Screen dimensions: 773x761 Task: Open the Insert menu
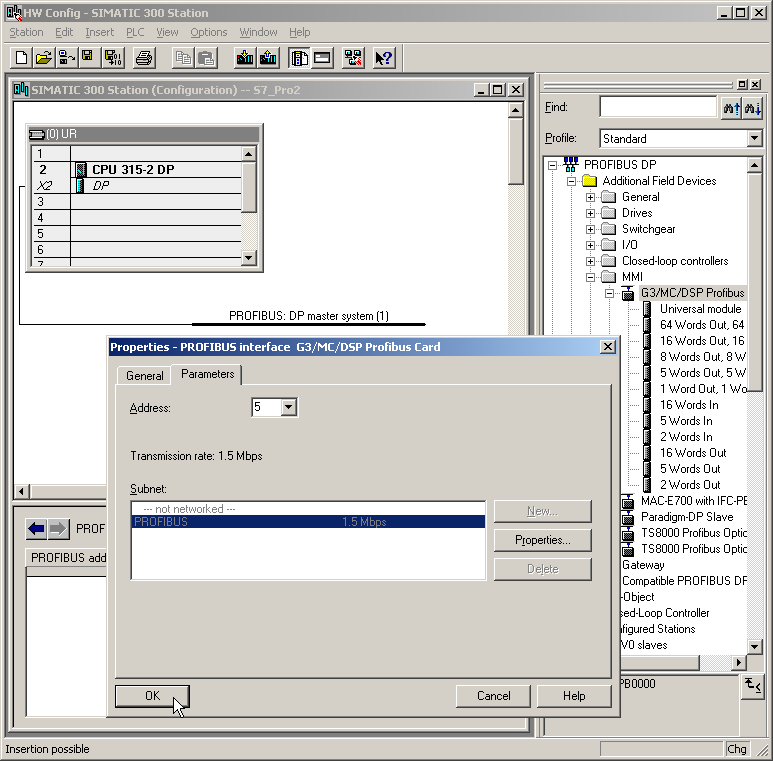[x=99, y=32]
